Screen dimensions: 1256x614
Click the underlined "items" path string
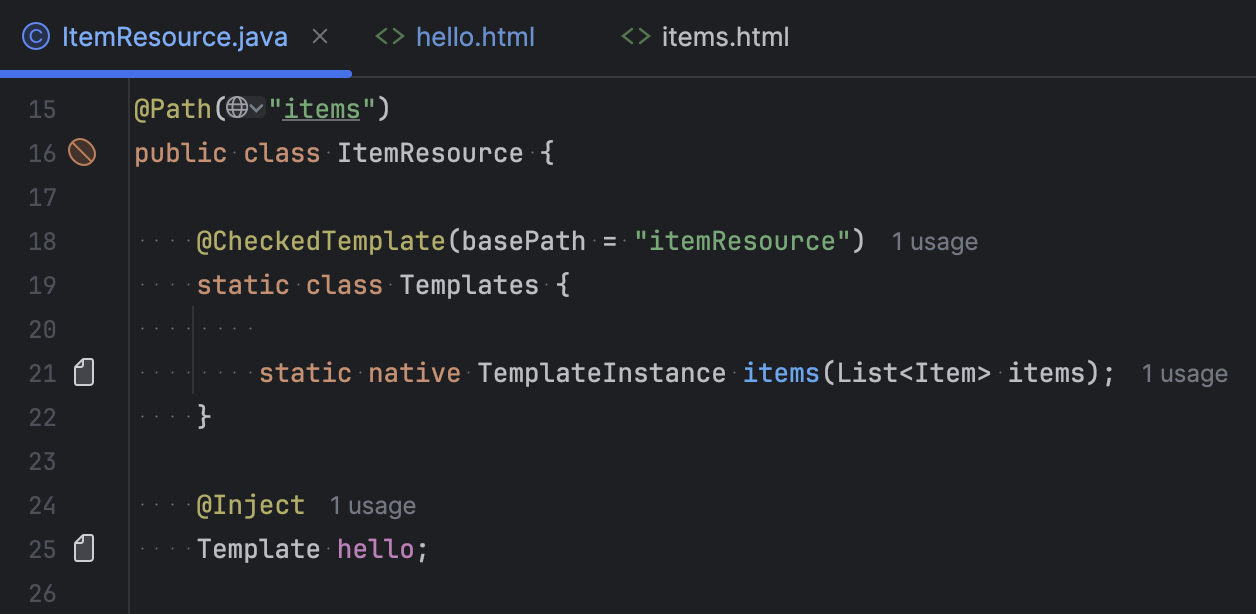point(320,108)
